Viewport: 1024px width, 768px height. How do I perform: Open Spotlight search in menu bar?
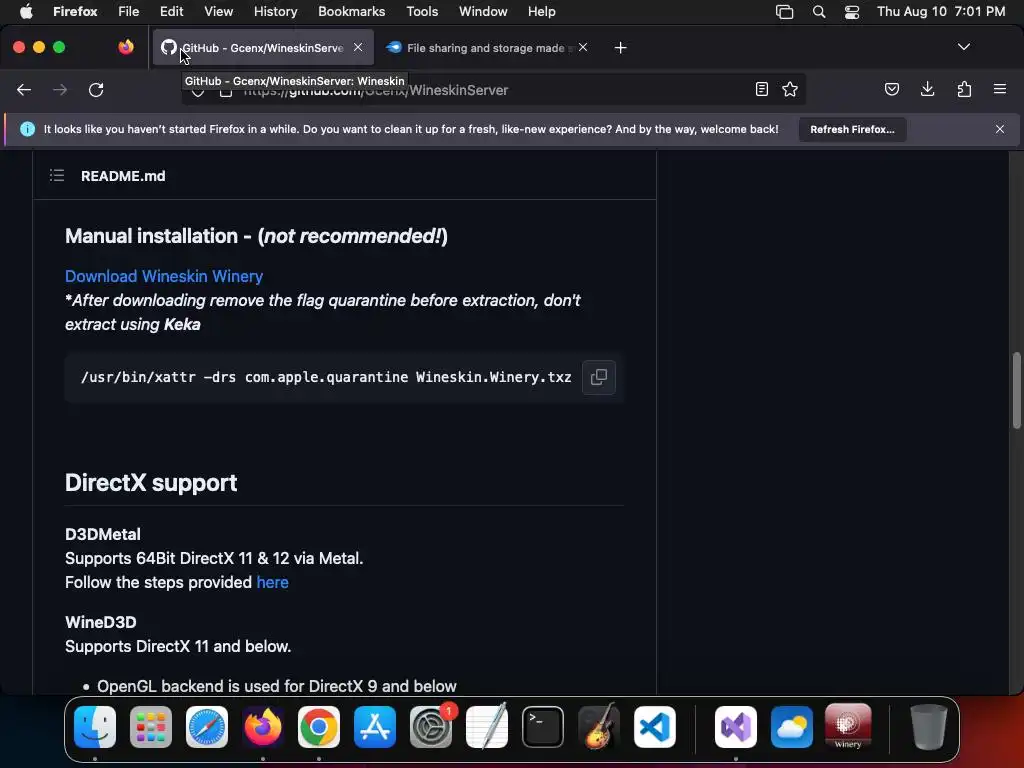(819, 12)
